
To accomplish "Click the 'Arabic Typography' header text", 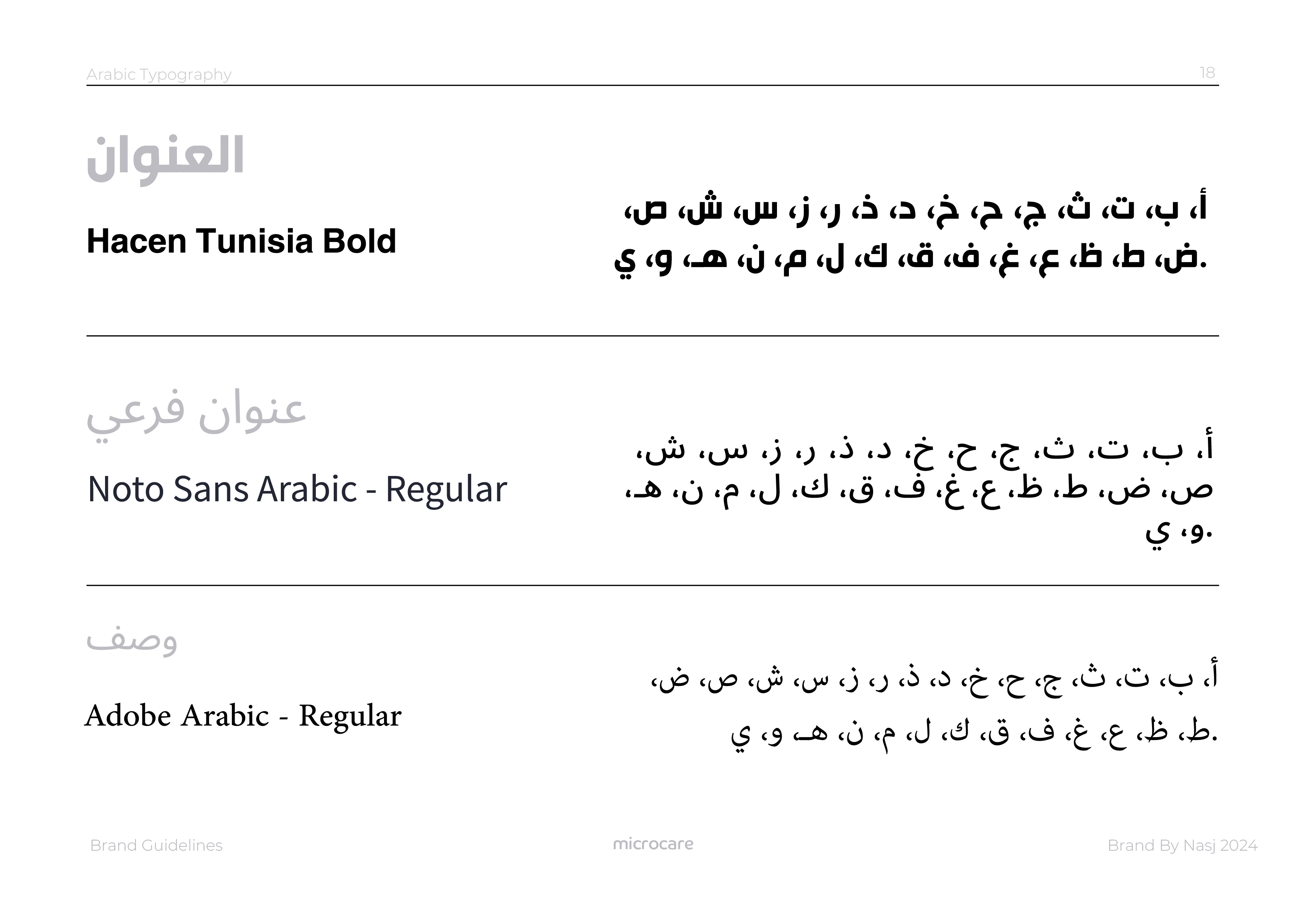I will point(159,74).
